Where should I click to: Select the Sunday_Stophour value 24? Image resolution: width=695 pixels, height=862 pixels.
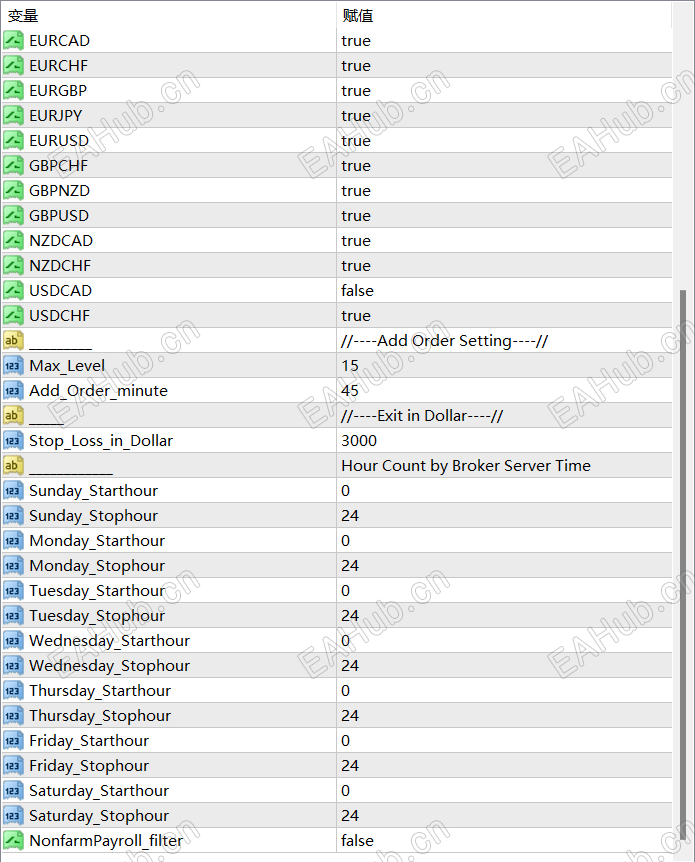click(x=350, y=516)
